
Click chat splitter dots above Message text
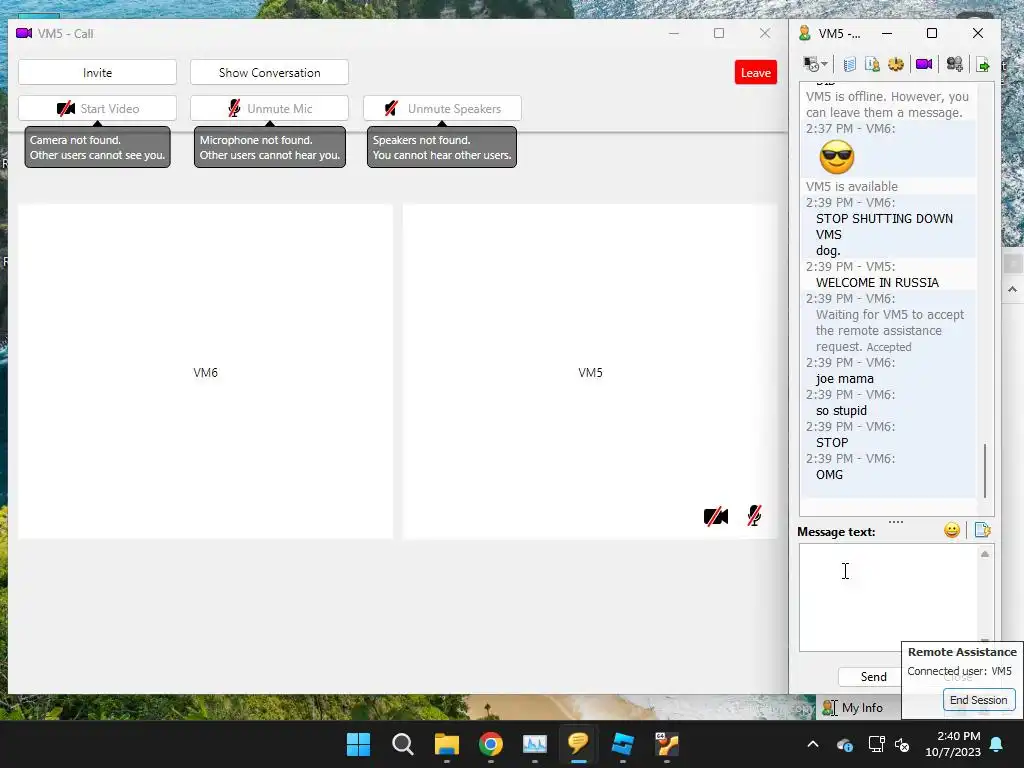(896, 521)
